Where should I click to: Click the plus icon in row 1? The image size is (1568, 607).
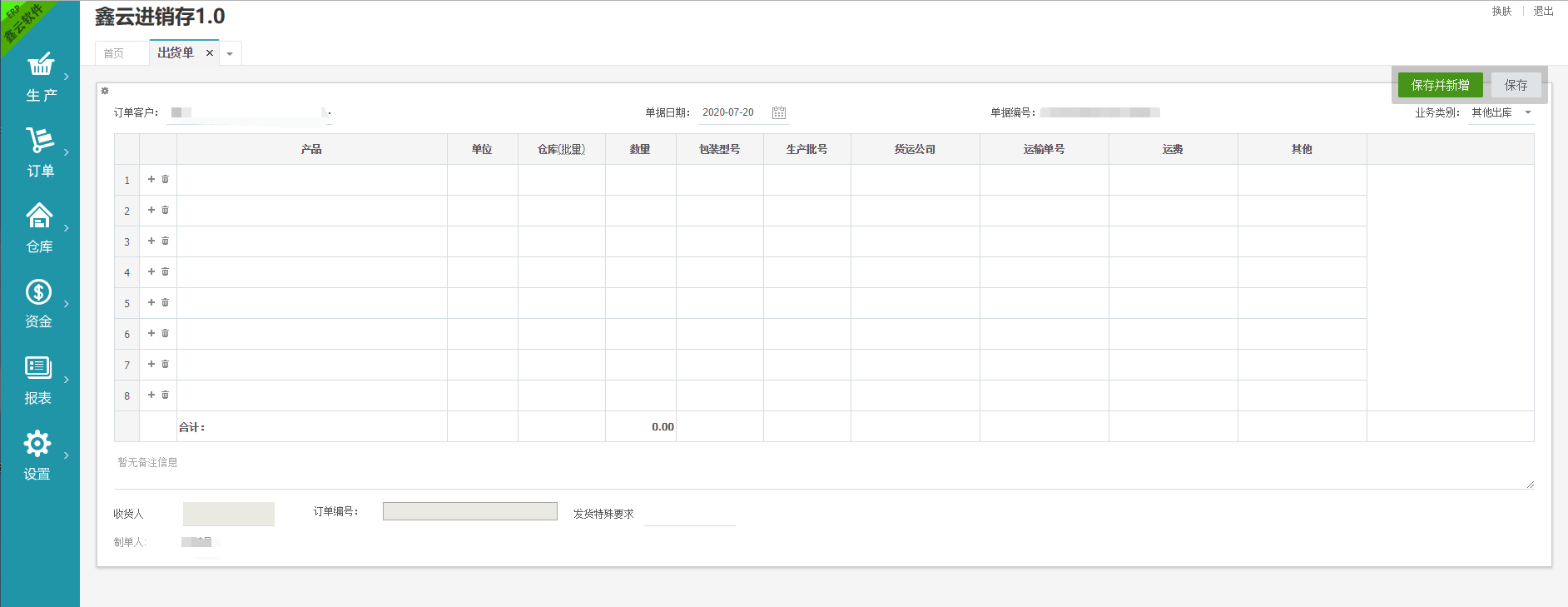(x=151, y=179)
